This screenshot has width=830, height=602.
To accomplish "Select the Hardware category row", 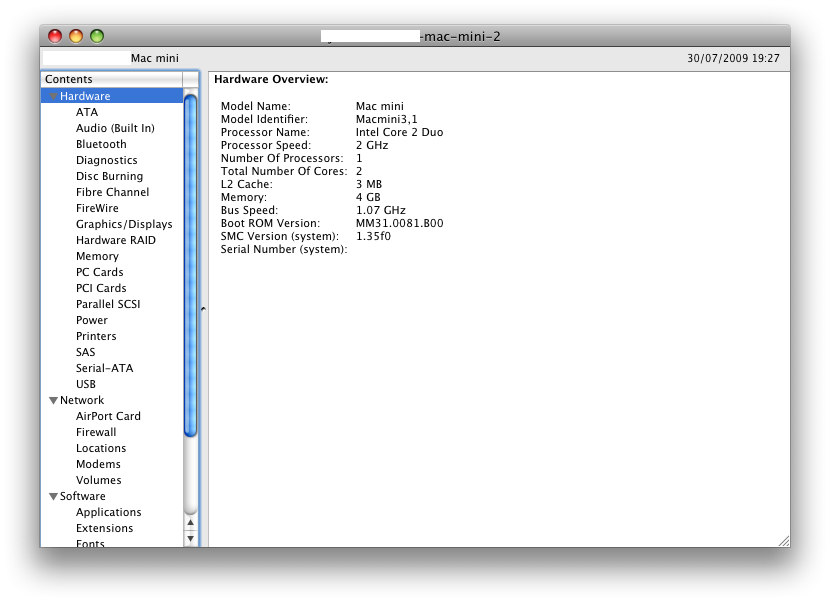I will (x=112, y=96).
